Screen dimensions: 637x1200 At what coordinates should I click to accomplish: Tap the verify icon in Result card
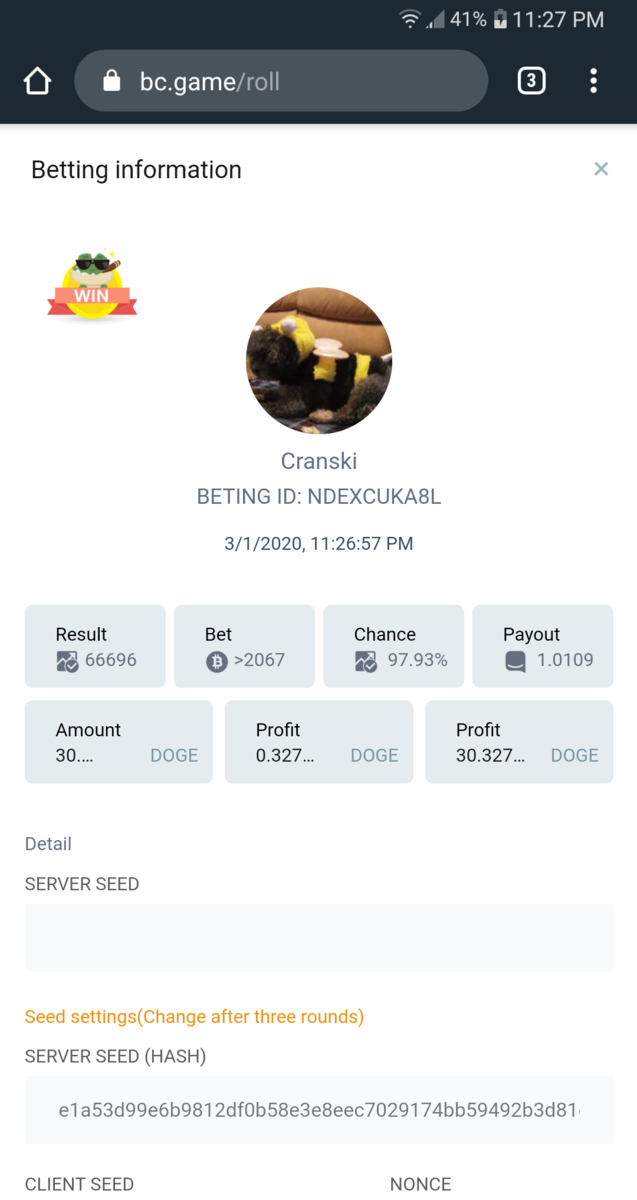(67, 661)
